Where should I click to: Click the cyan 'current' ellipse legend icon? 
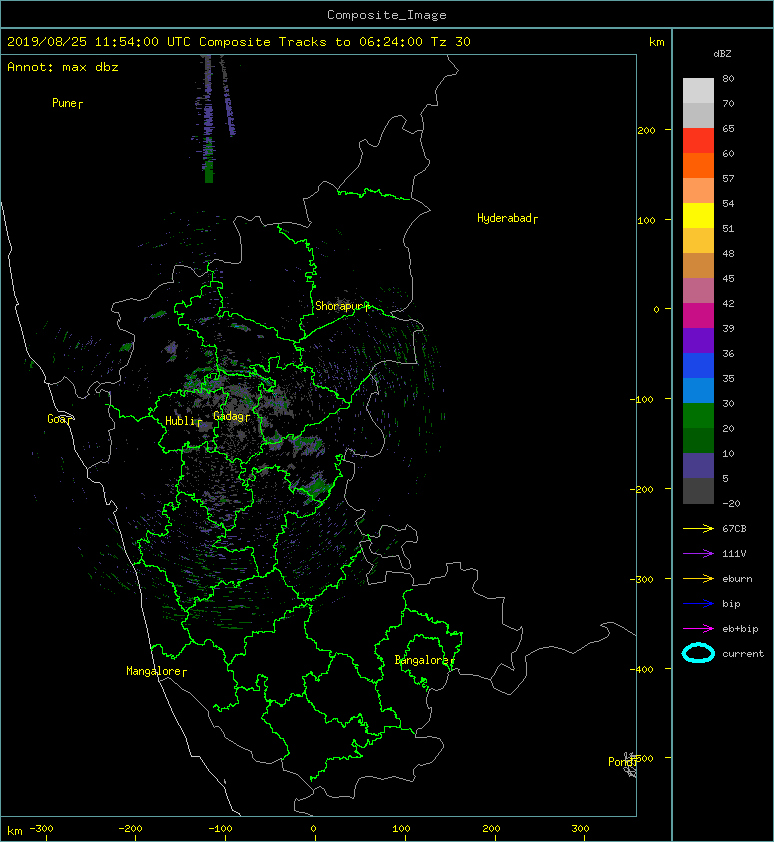[698, 653]
